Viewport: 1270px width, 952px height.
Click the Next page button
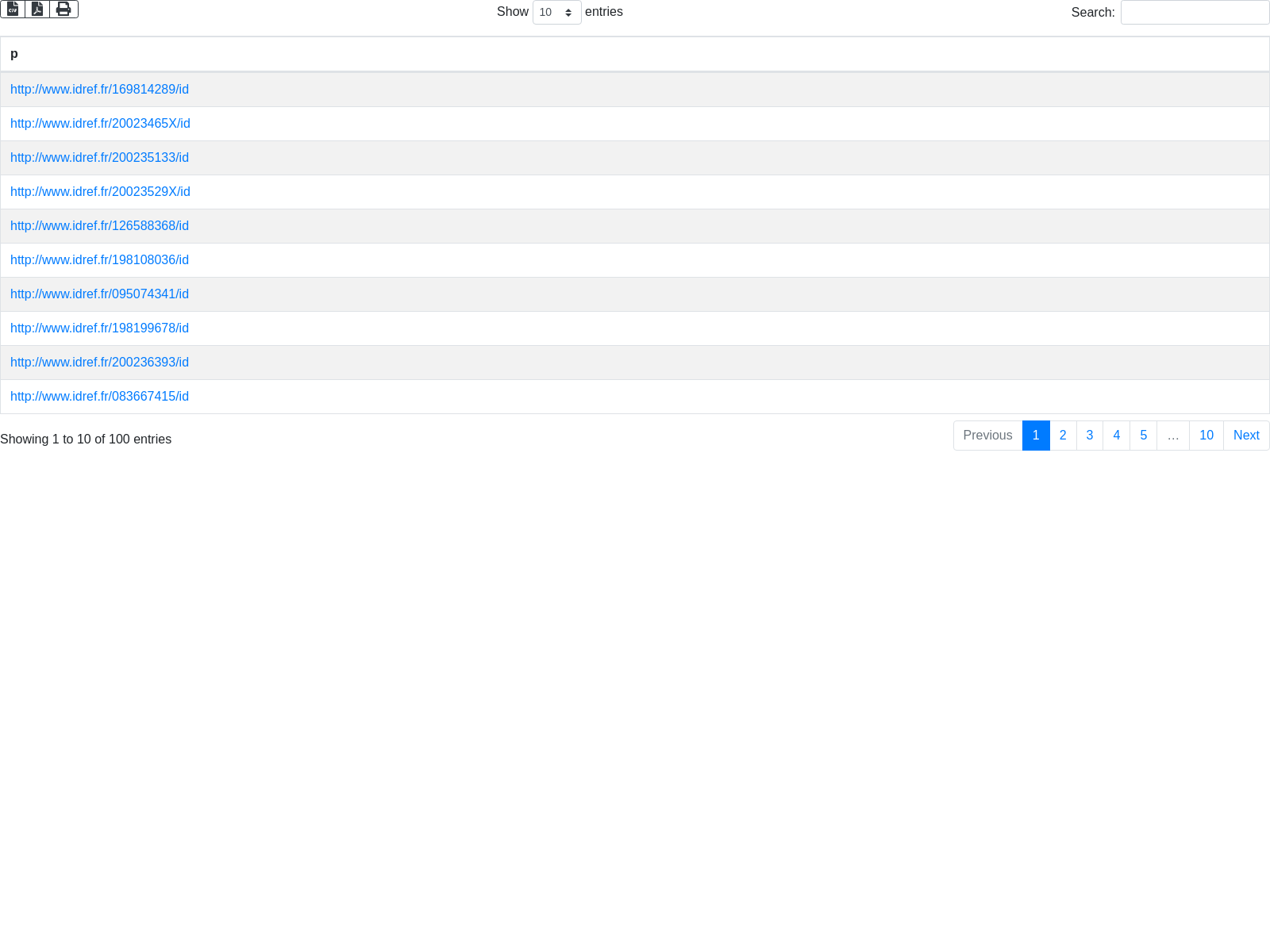(1246, 436)
